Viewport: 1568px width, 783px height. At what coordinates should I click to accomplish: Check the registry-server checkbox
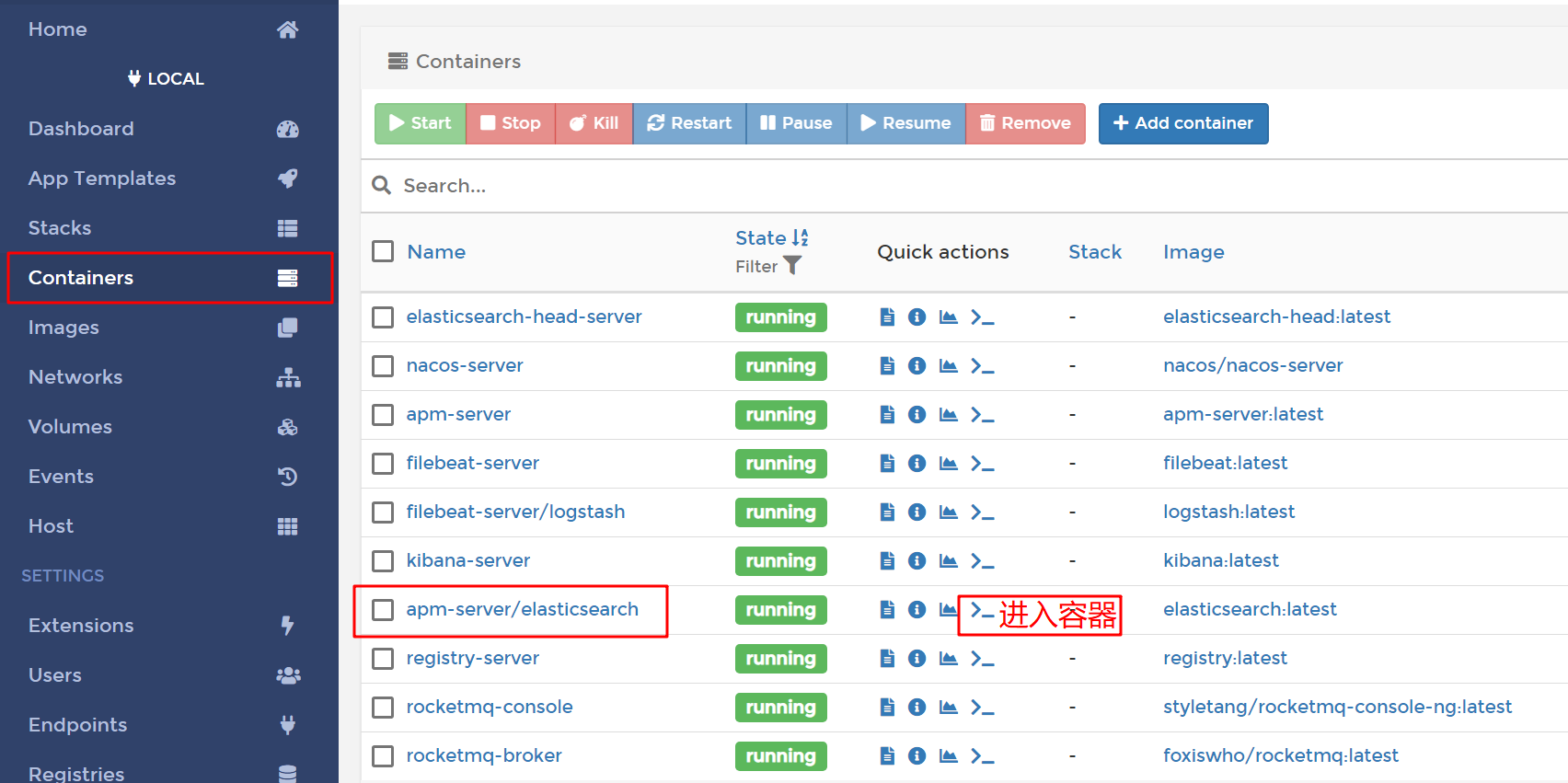click(383, 659)
